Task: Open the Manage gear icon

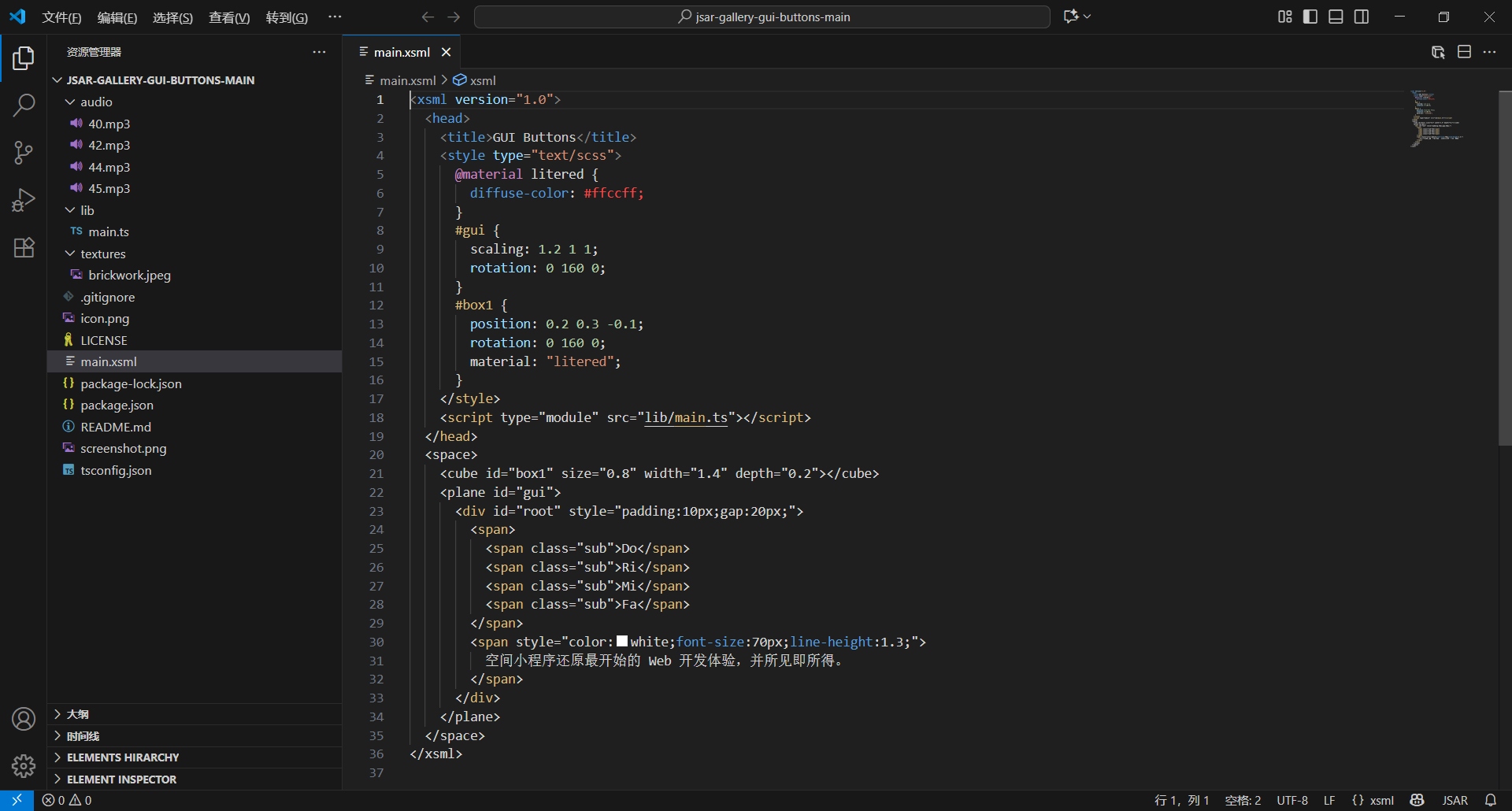Action: point(24,765)
